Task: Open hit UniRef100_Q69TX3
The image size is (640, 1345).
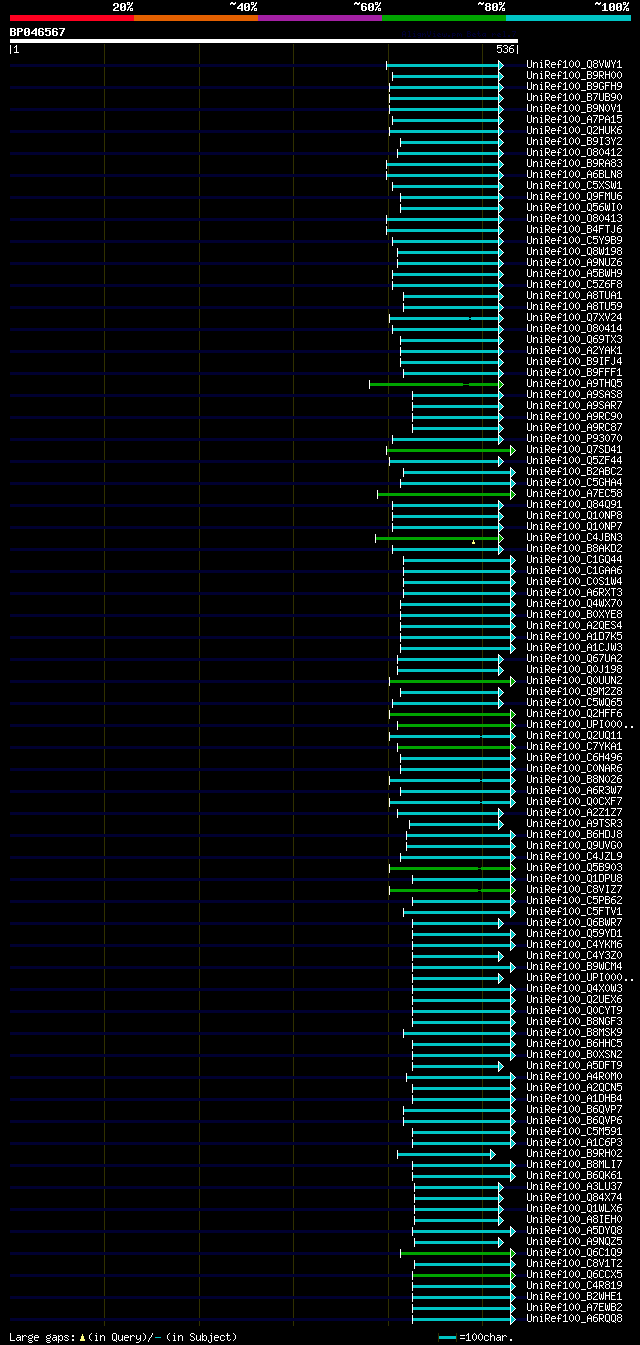Action: 574,339
